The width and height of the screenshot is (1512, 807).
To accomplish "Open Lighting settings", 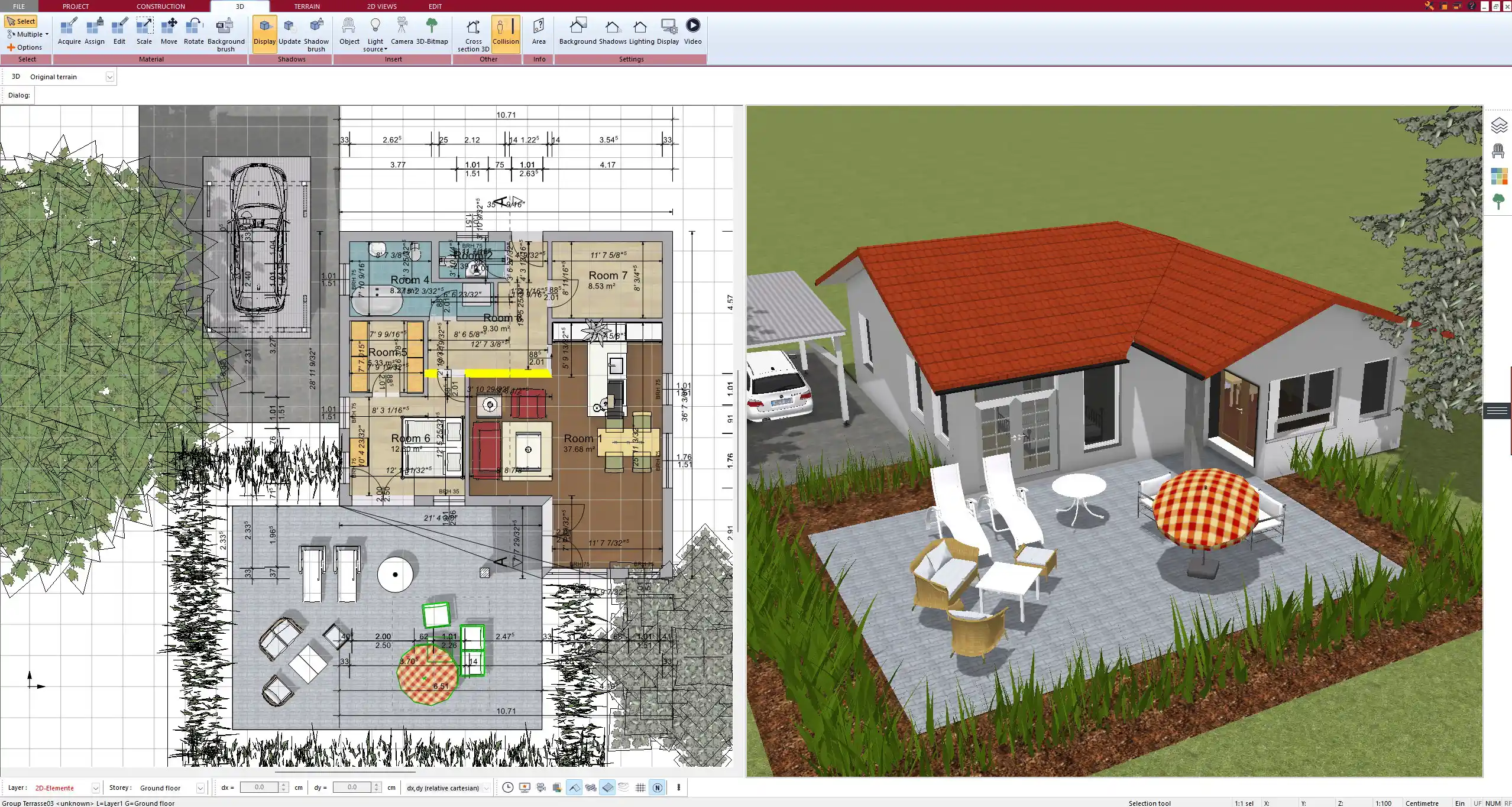I will pos(642,31).
